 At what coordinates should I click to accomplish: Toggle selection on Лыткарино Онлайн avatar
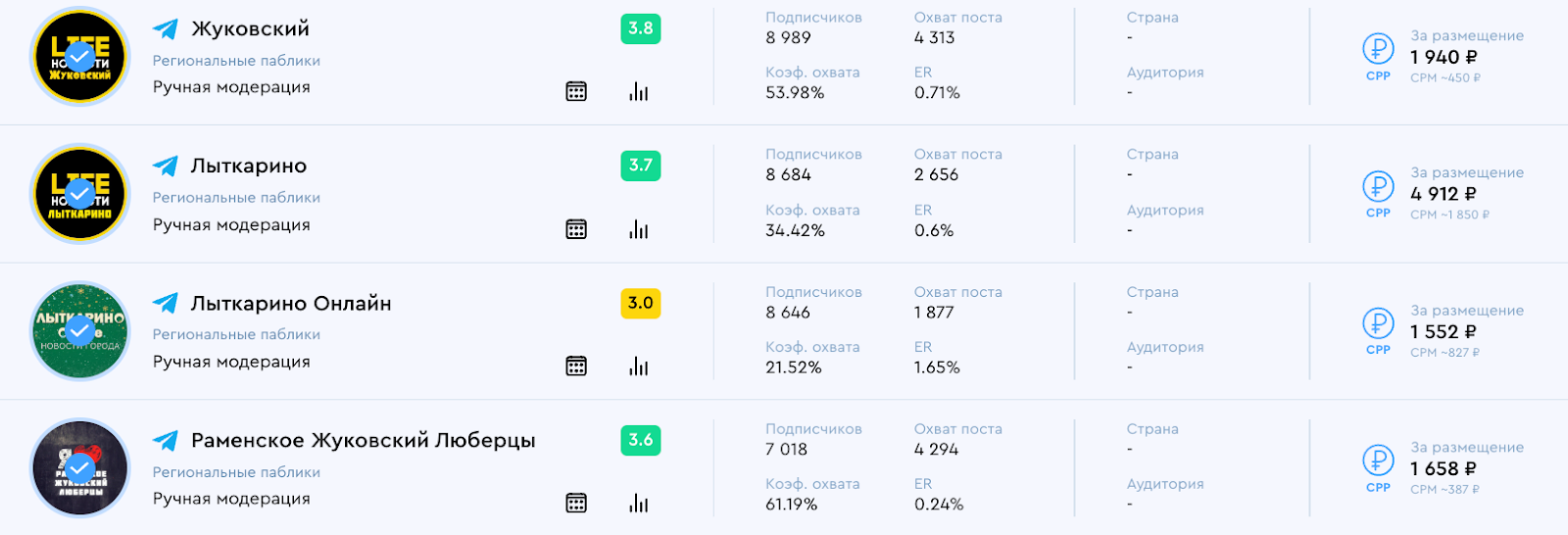tap(80, 330)
